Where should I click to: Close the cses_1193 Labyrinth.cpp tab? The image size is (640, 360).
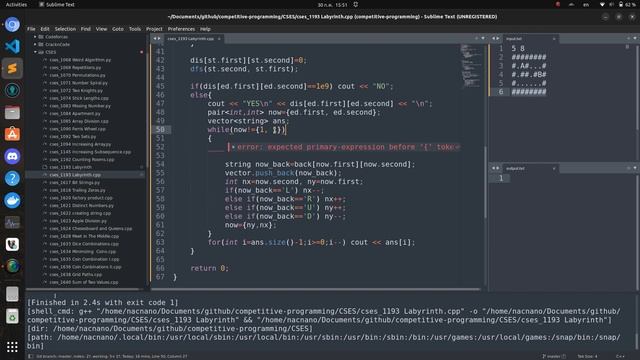(x=219, y=39)
